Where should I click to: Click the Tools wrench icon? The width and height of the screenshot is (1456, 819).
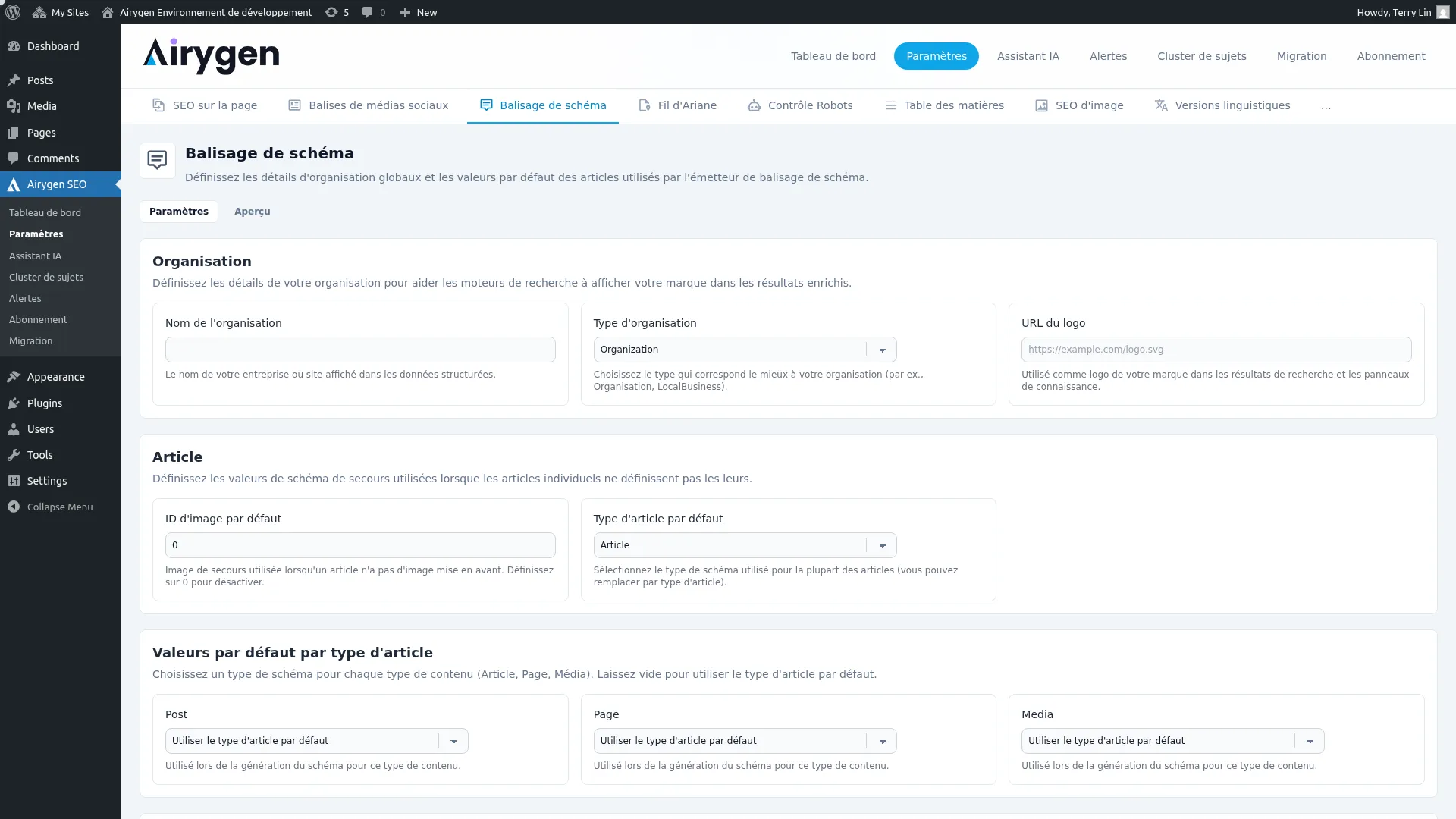(x=14, y=455)
